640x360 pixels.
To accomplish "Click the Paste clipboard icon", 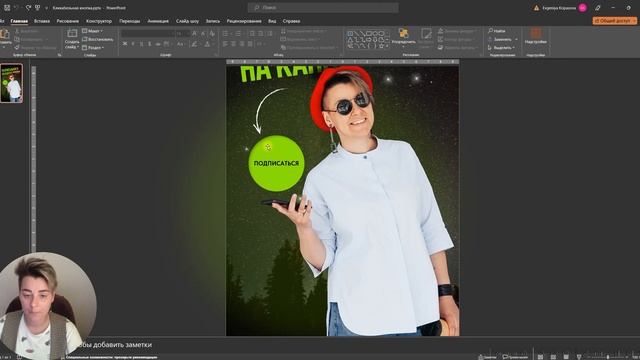I will click(5, 34).
